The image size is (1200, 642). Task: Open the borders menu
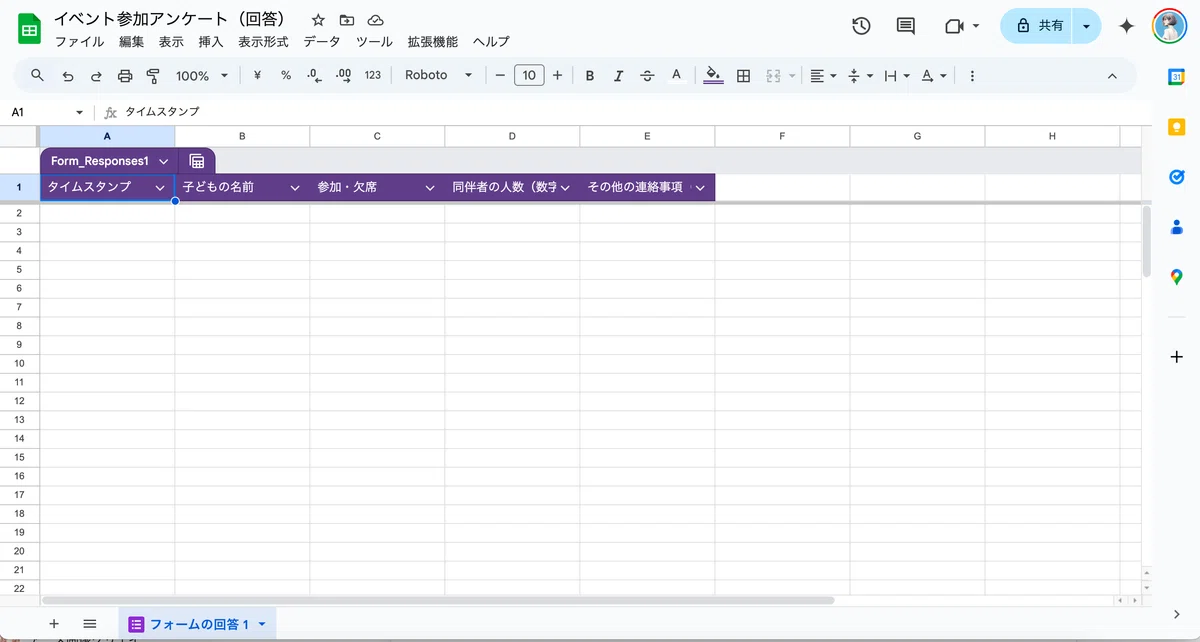[743, 75]
